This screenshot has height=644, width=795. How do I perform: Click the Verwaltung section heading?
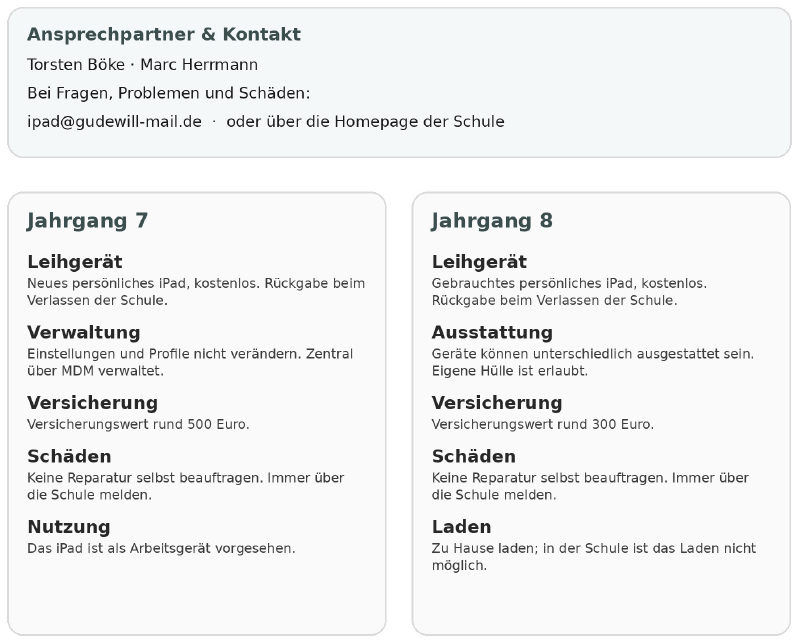tap(84, 332)
